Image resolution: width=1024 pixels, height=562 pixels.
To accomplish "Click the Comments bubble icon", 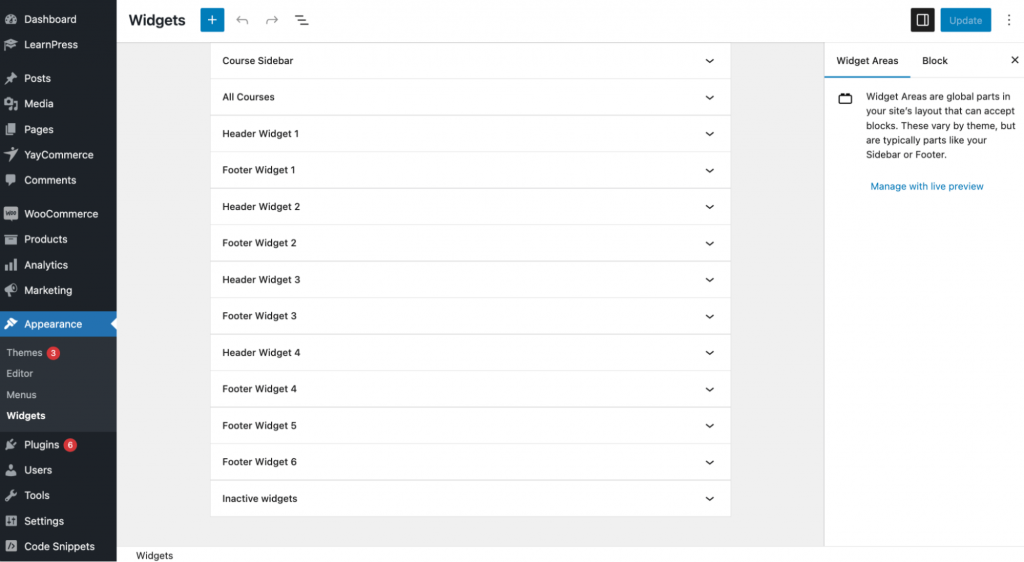I will pos(11,180).
